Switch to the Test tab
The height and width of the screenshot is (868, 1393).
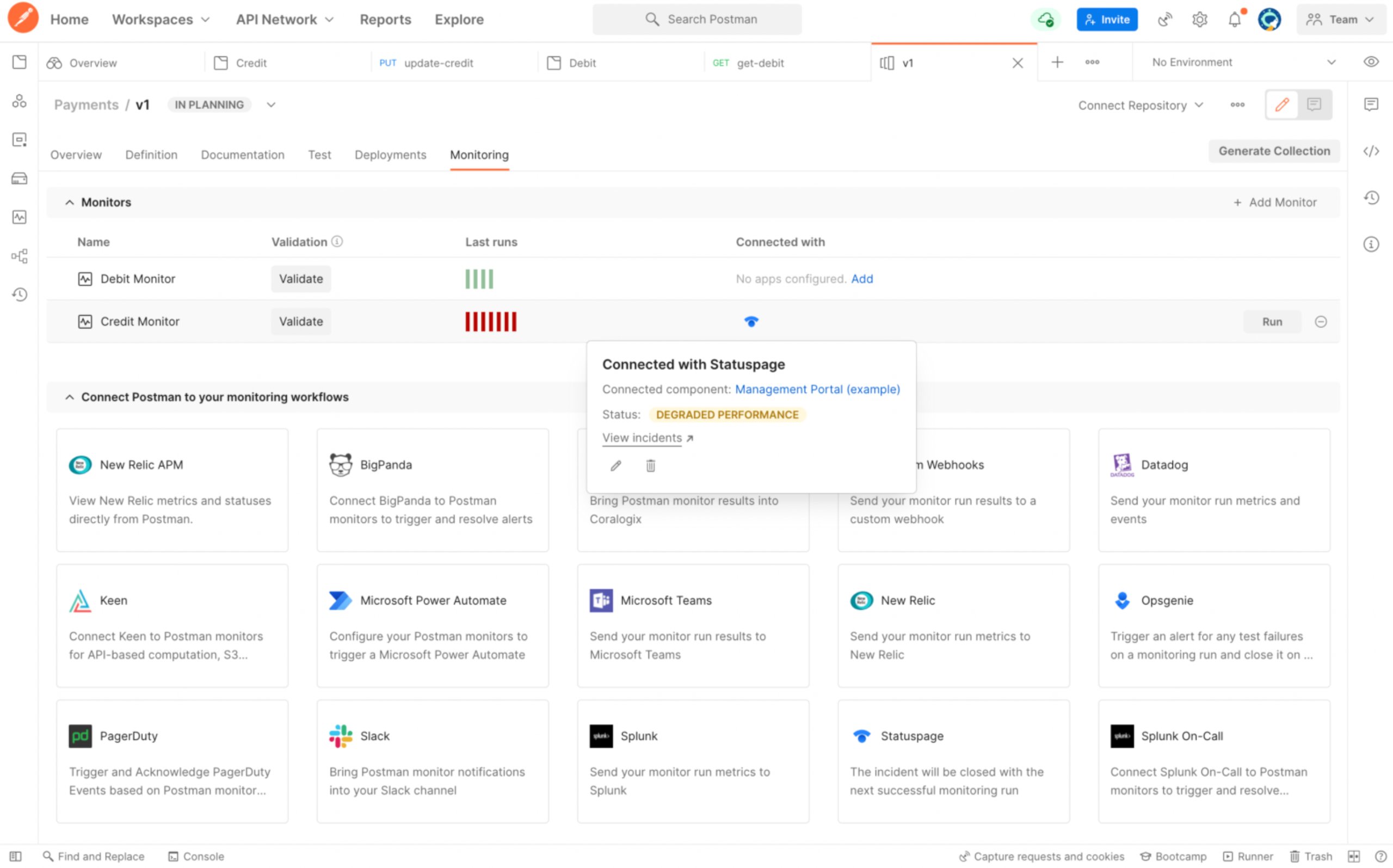click(319, 155)
